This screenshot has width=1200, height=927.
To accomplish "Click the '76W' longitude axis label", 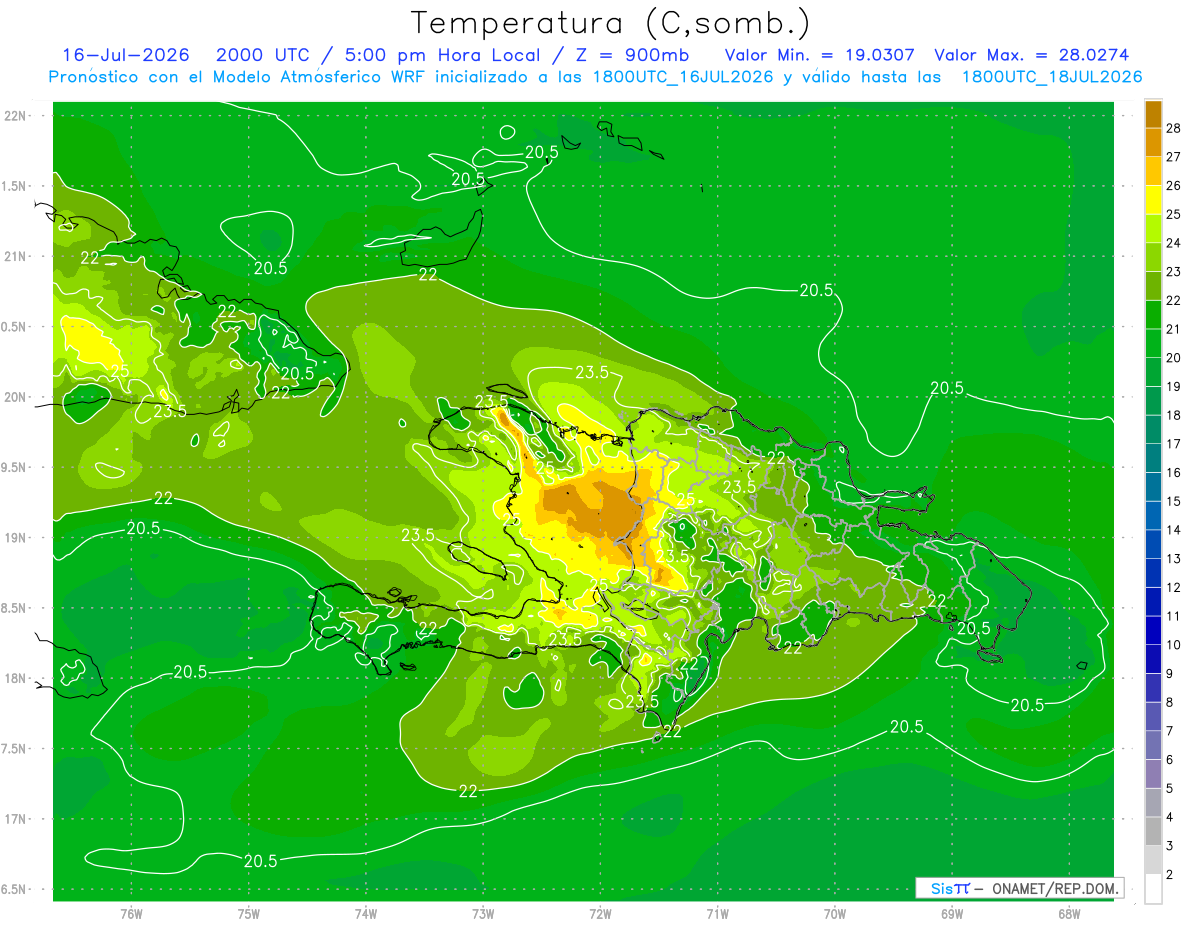I will coord(131,914).
